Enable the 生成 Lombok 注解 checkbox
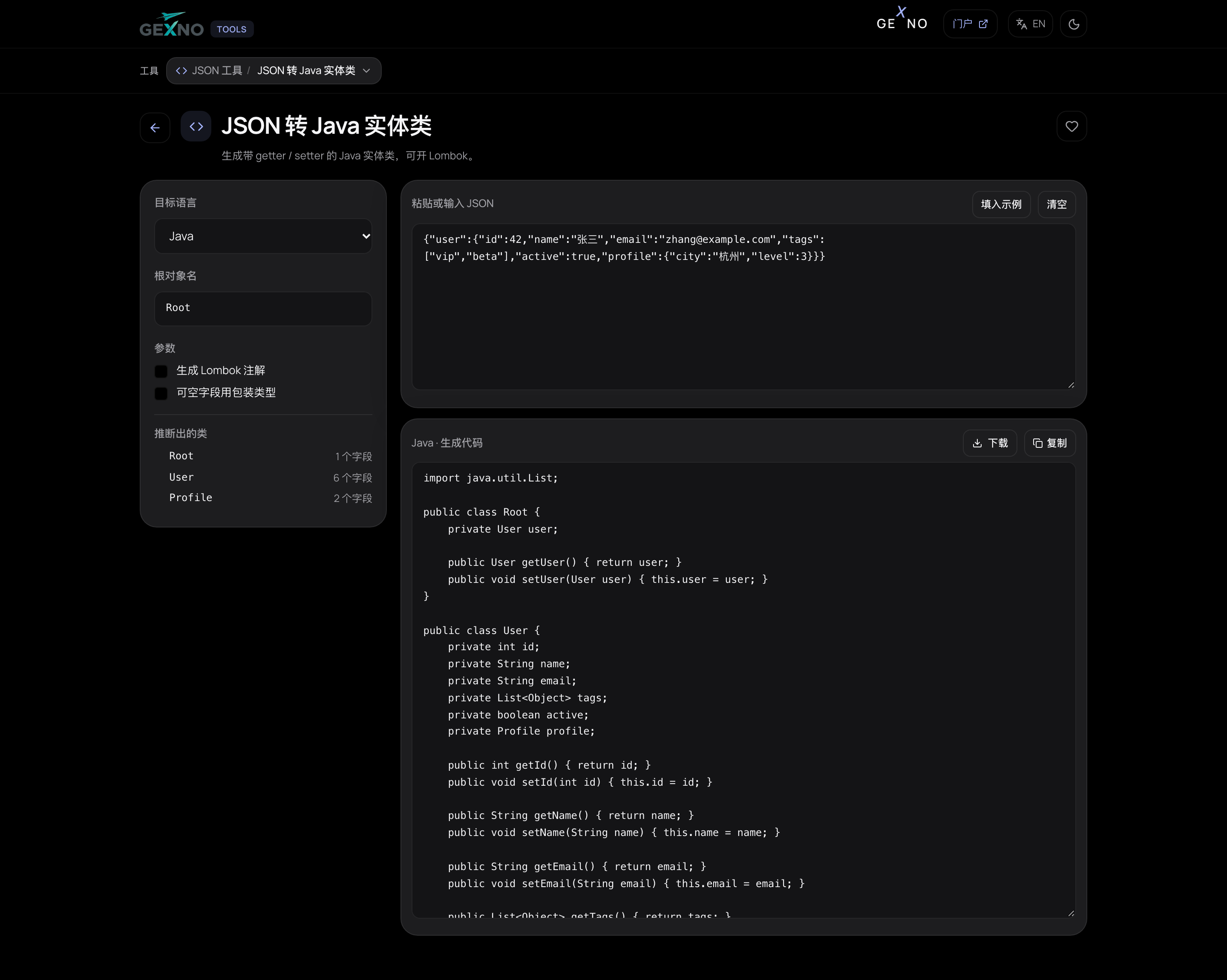 161,371
